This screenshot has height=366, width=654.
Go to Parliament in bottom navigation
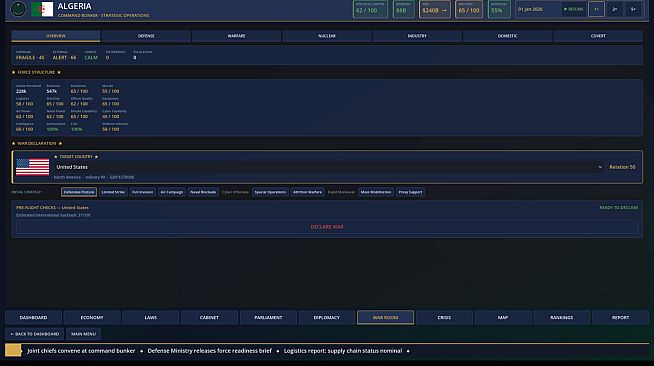(x=268, y=318)
